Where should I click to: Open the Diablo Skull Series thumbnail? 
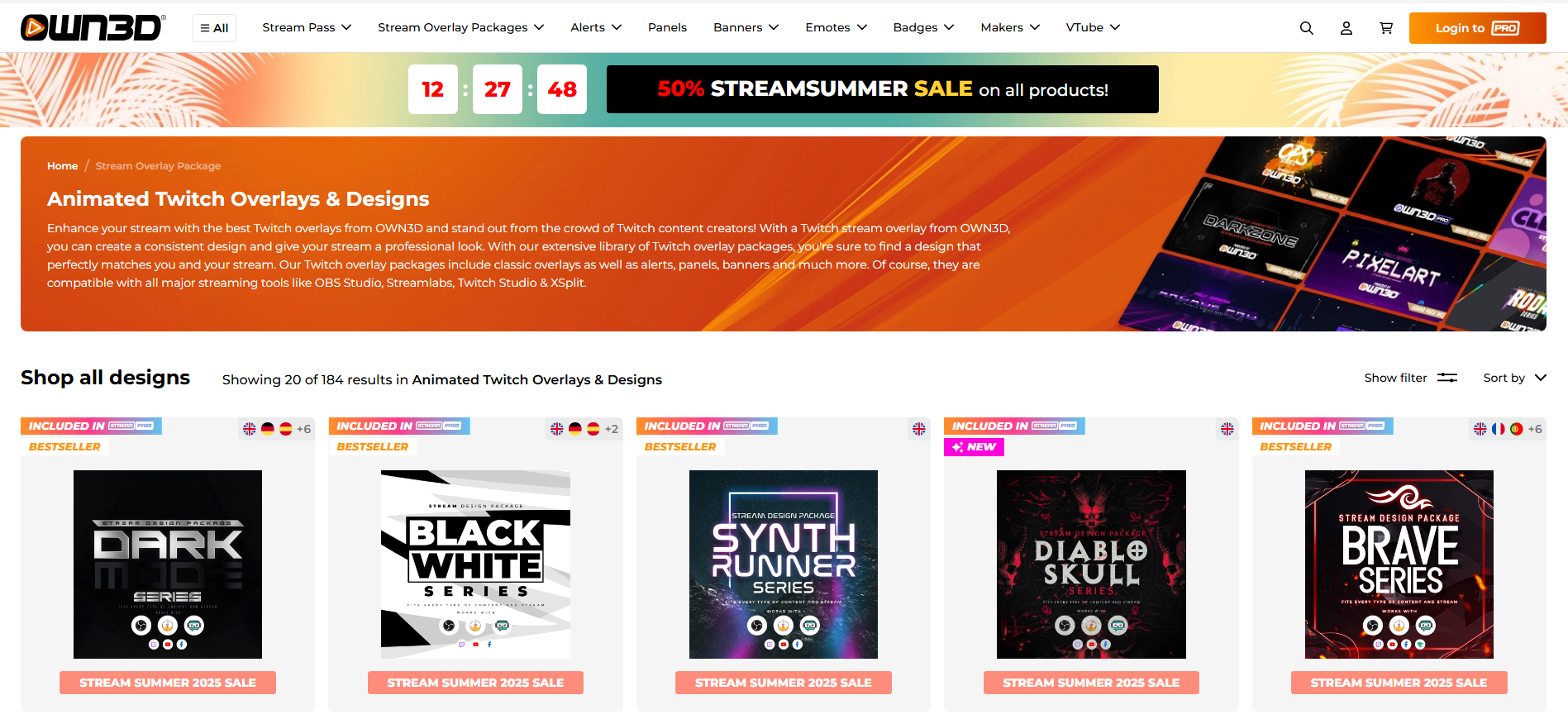pyautogui.click(x=1091, y=564)
